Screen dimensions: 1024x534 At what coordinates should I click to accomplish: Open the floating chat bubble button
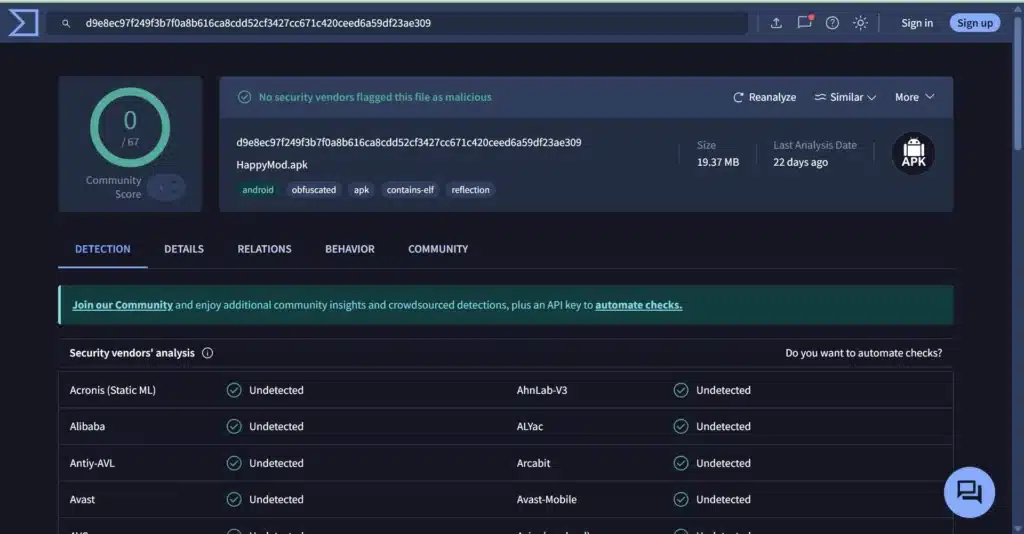click(x=969, y=492)
